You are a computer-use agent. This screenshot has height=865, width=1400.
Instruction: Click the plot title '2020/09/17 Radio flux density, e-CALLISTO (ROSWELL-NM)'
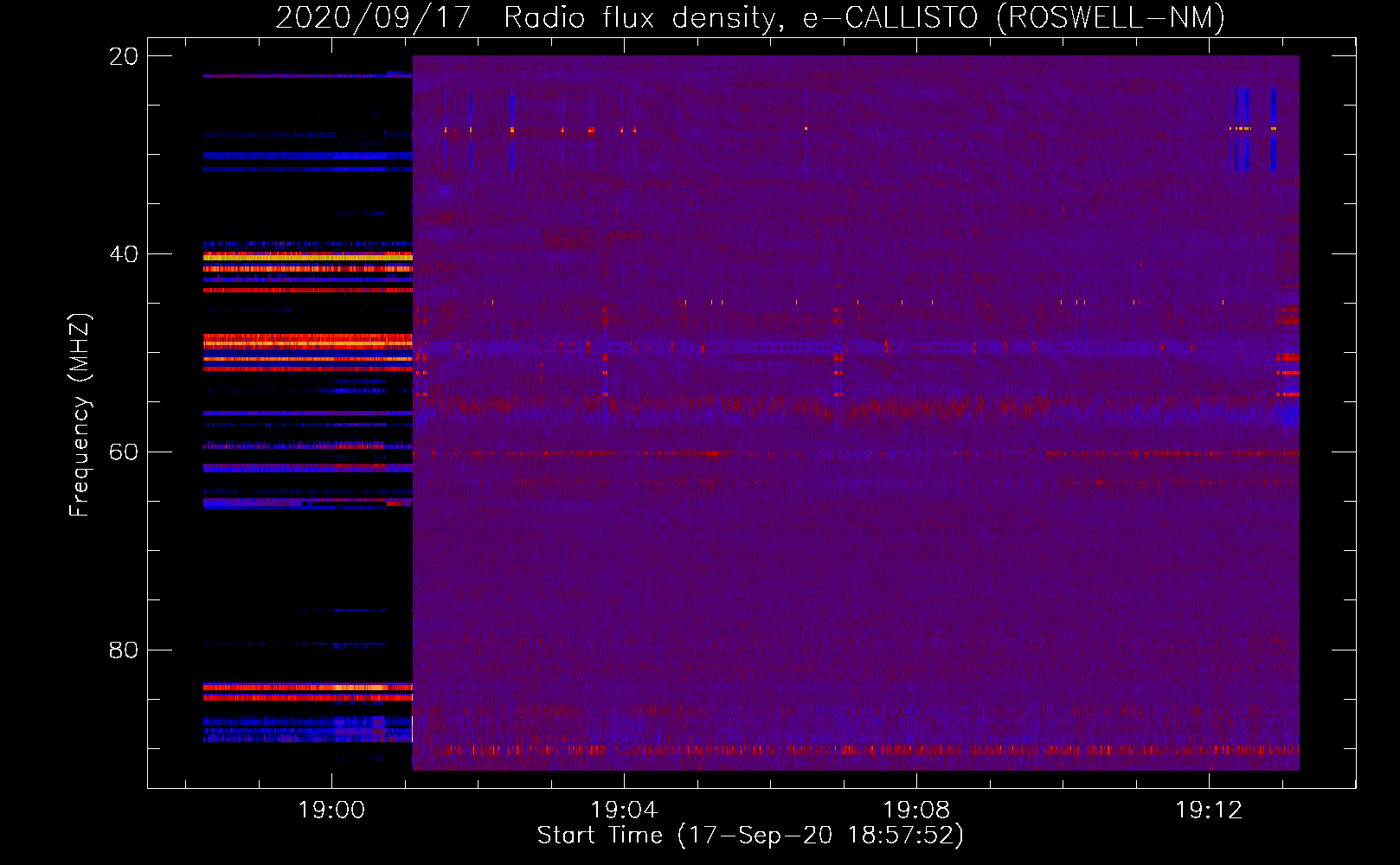pos(750,17)
